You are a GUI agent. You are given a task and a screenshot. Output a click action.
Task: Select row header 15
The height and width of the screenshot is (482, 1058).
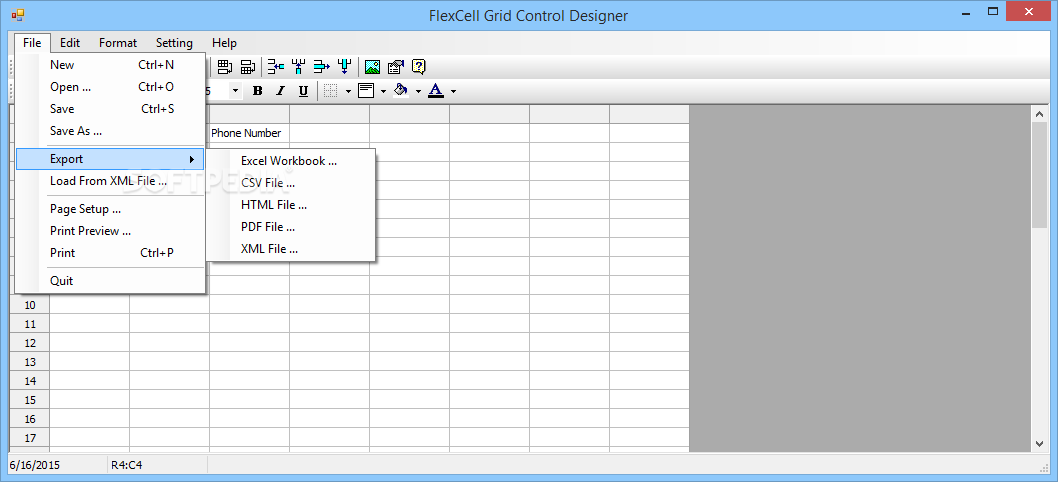(x=30, y=400)
